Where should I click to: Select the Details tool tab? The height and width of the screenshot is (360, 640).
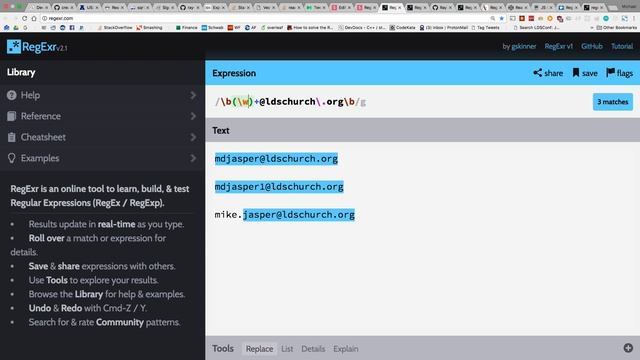click(x=313, y=349)
